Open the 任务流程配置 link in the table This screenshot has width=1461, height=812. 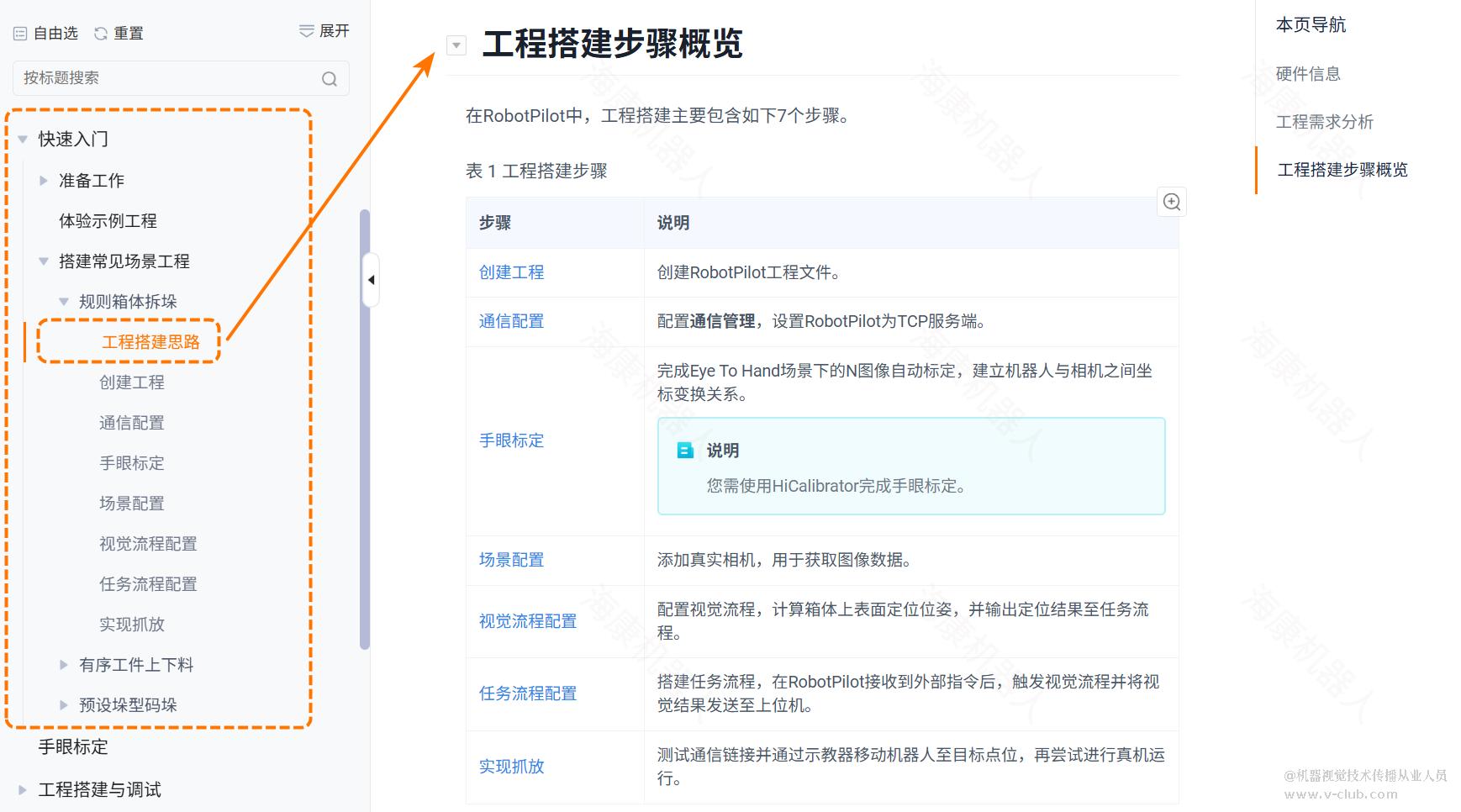click(527, 693)
